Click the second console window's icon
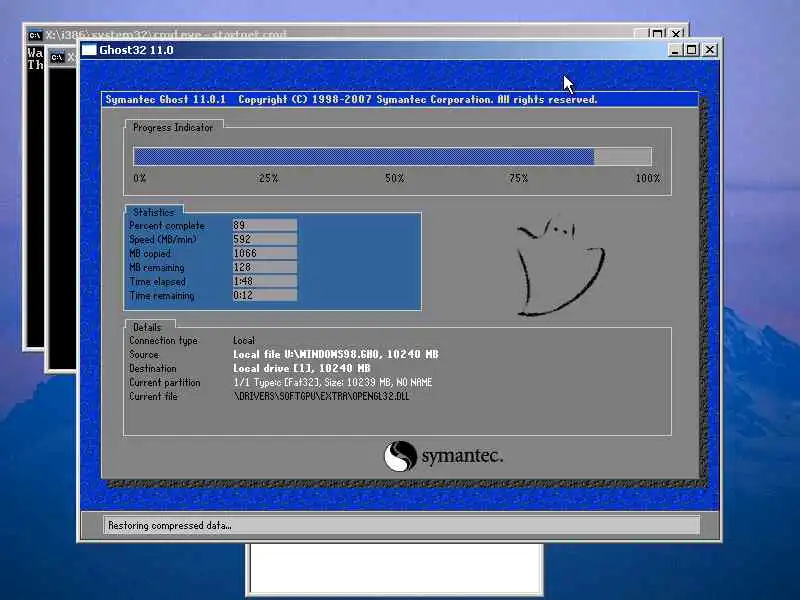This screenshot has width=800, height=600. coord(57,58)
